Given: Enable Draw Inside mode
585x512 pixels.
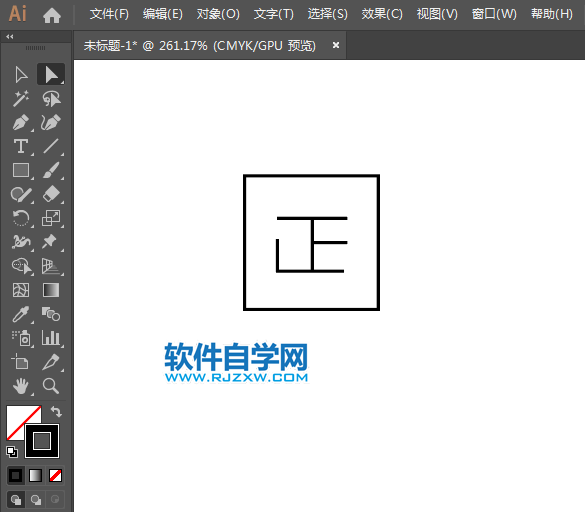Looking at the screenshot, I should (x=55, y=499).
